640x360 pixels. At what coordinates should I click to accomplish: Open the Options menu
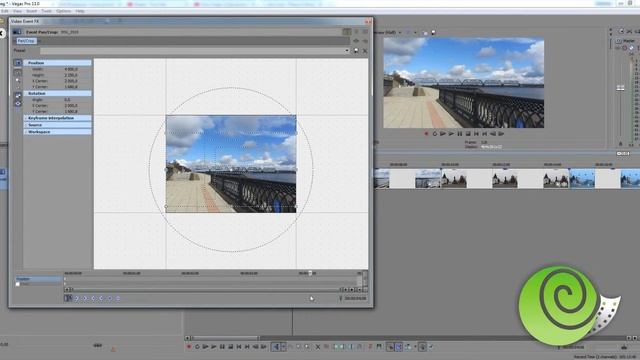tap(64, 11)
